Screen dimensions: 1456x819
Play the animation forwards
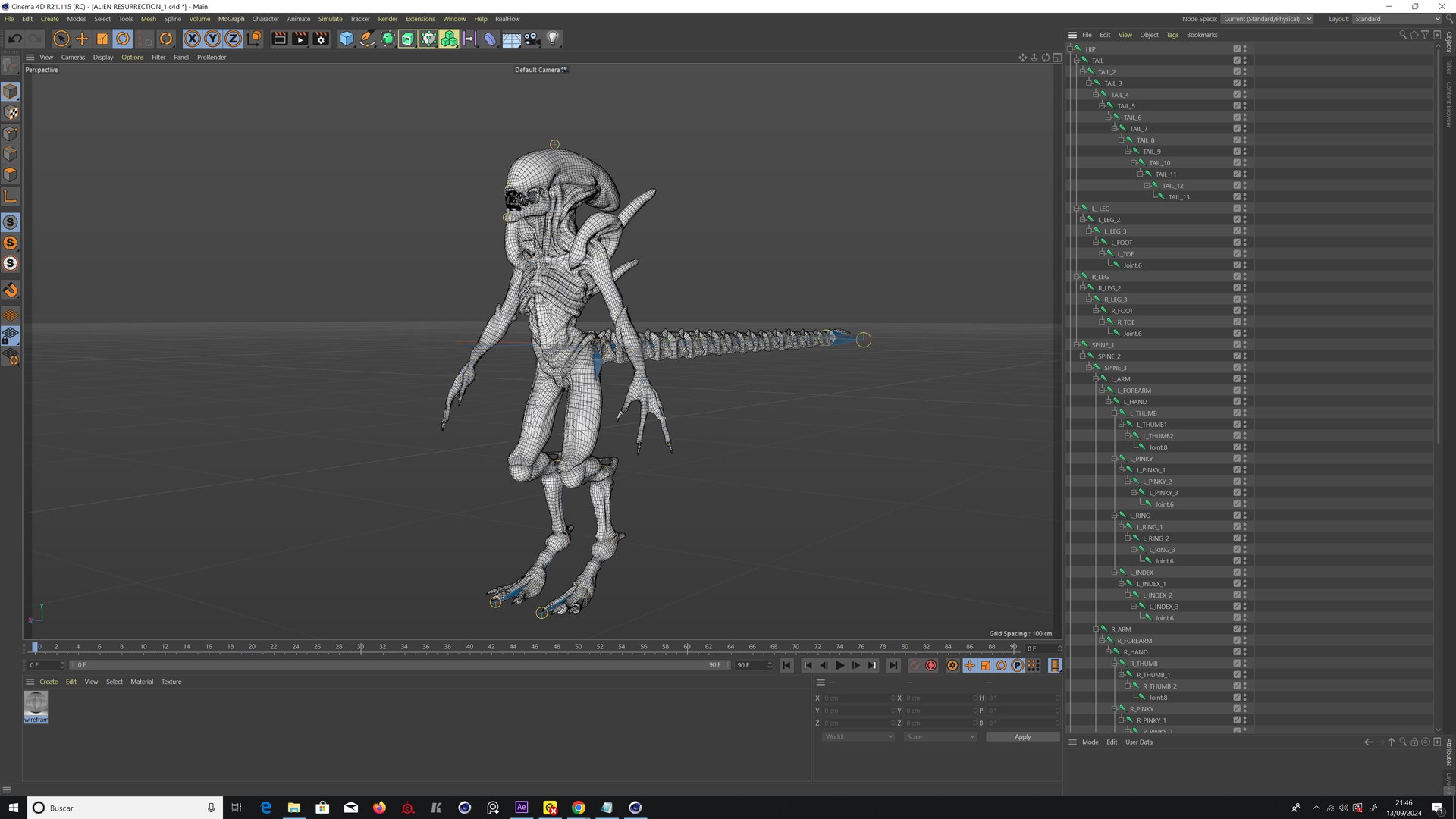(x=839, y=666)
